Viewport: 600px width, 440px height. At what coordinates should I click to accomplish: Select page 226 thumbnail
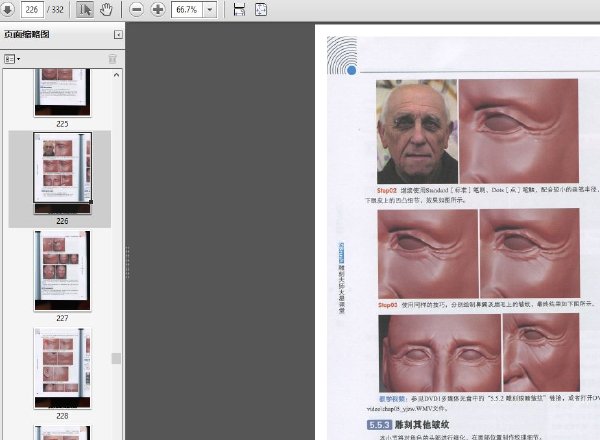coord(62,173)
